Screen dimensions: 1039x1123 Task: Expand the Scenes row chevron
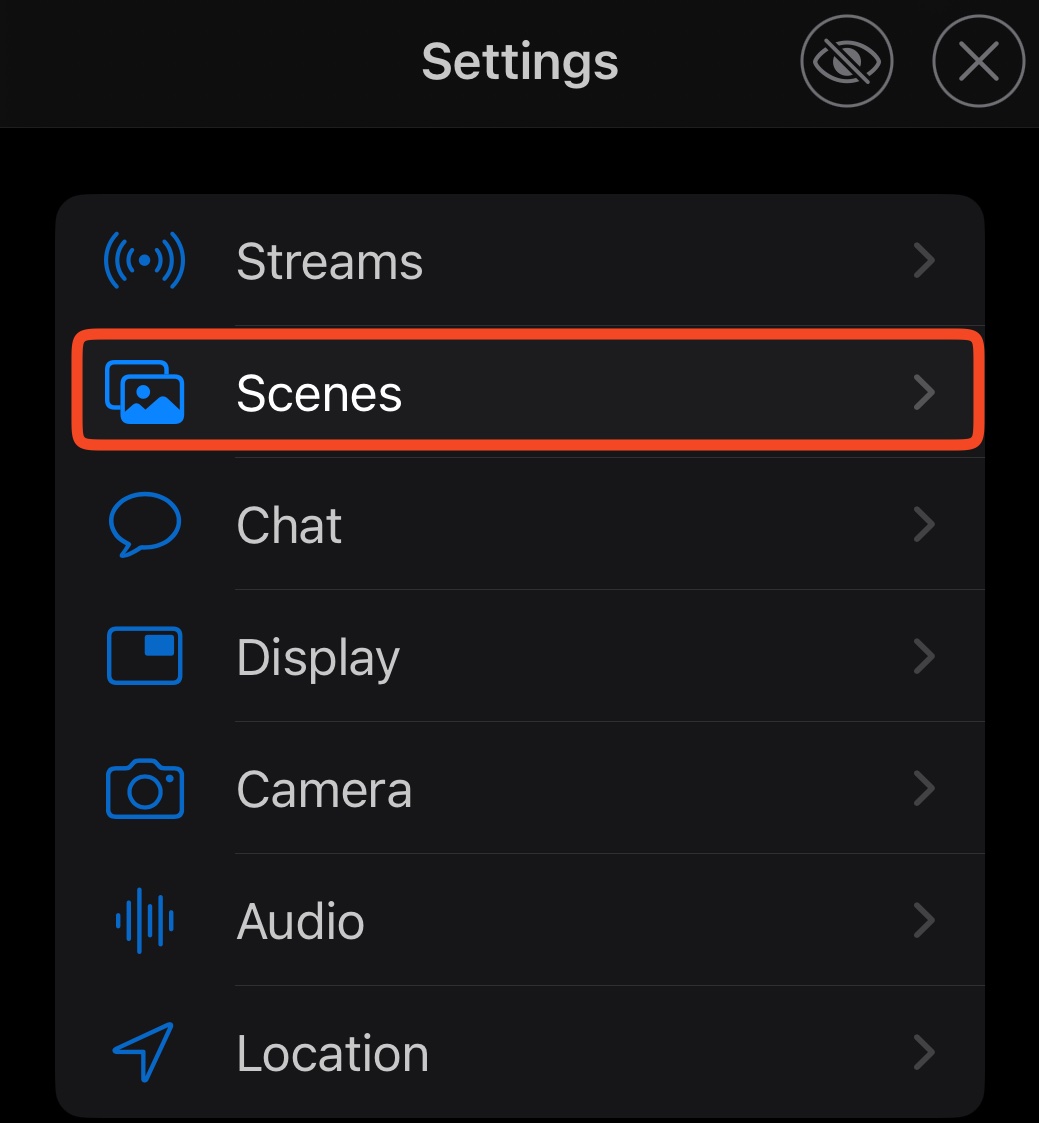pos(924,392)
